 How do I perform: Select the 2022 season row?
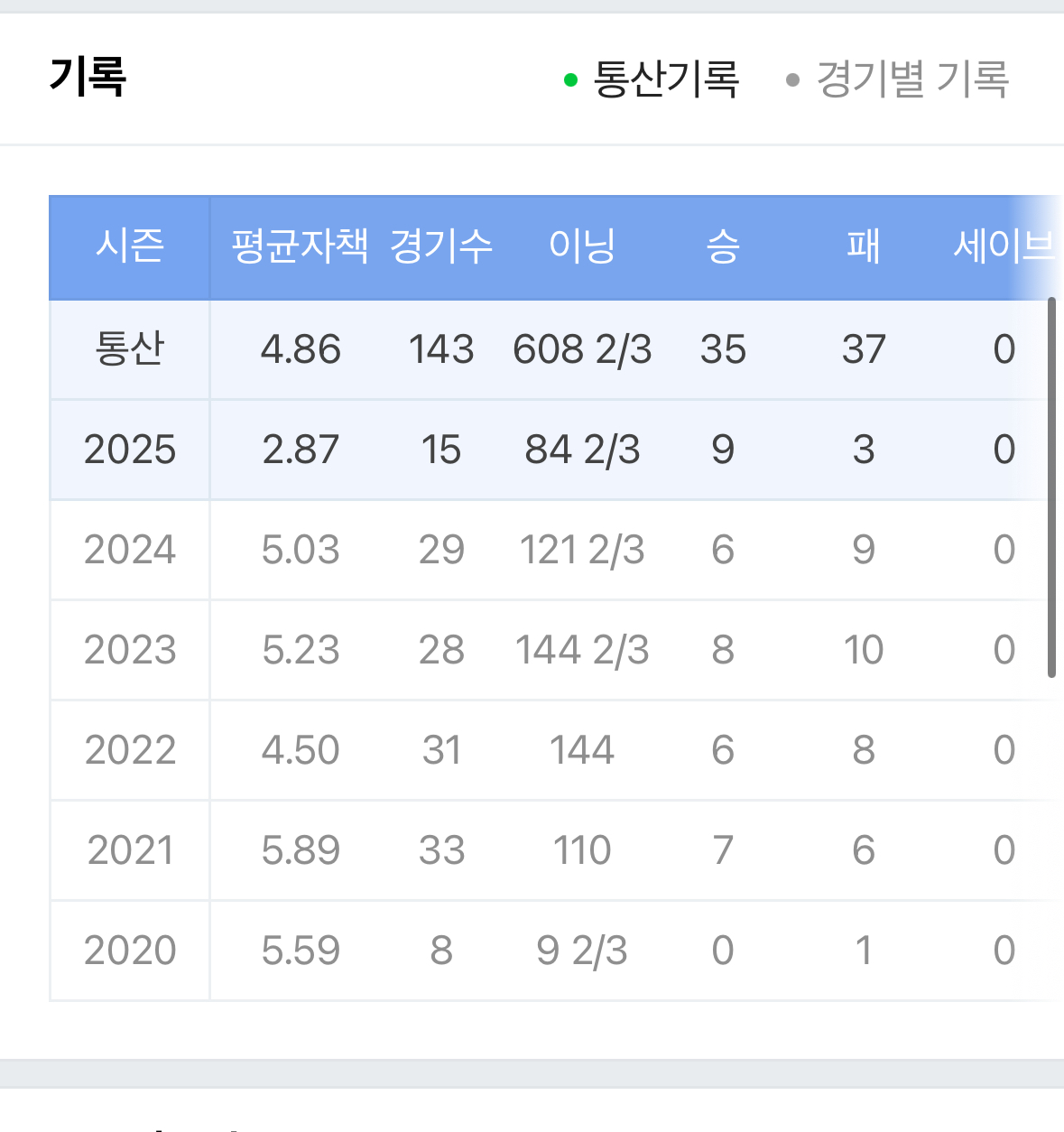point(130,750)
